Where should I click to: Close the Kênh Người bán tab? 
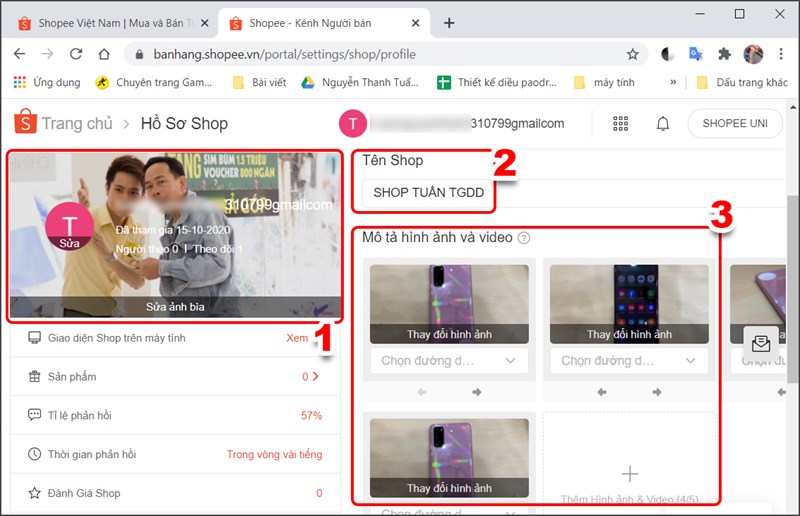[415, 23]
